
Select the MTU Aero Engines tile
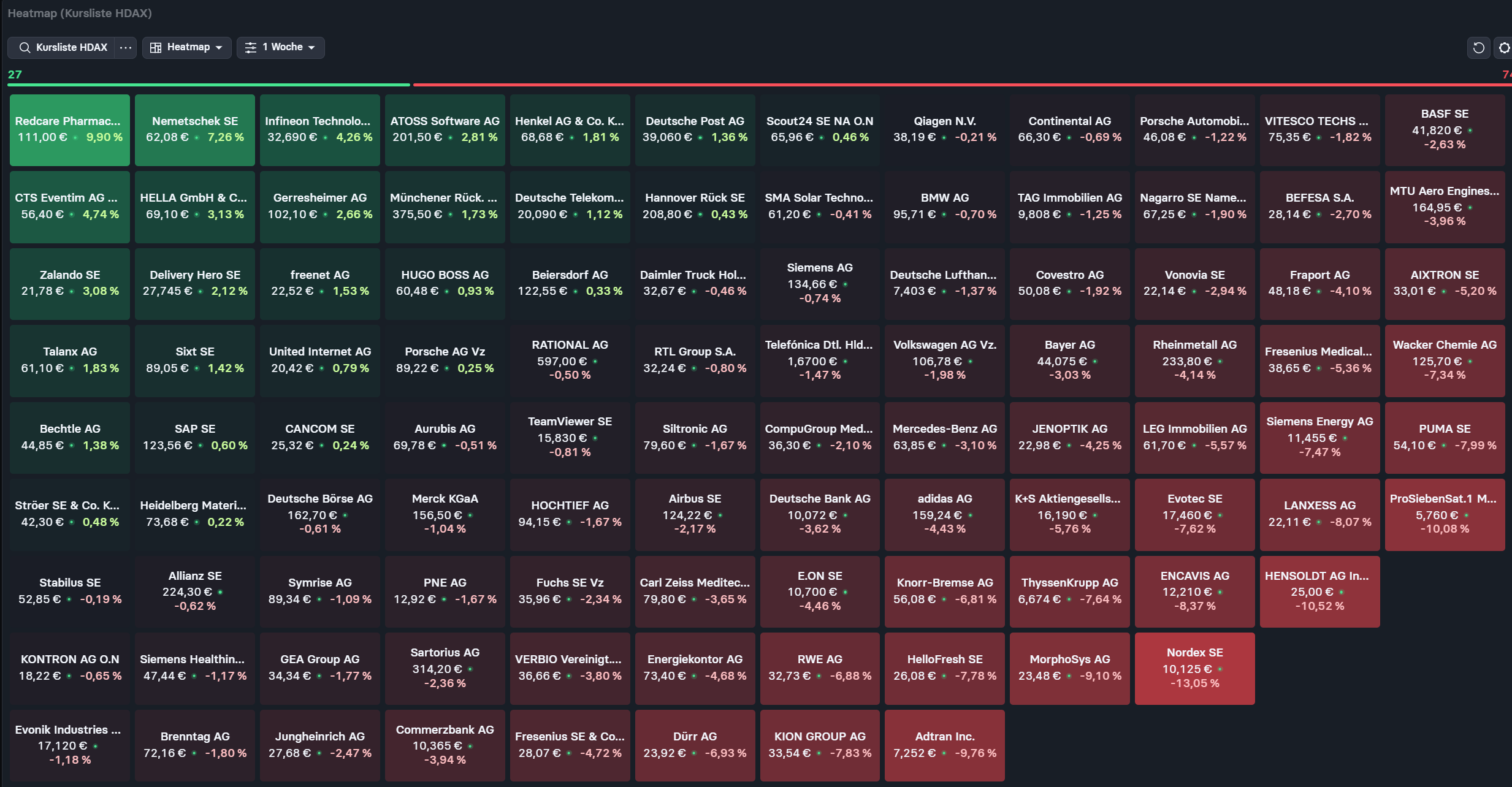pos(1445,207)
